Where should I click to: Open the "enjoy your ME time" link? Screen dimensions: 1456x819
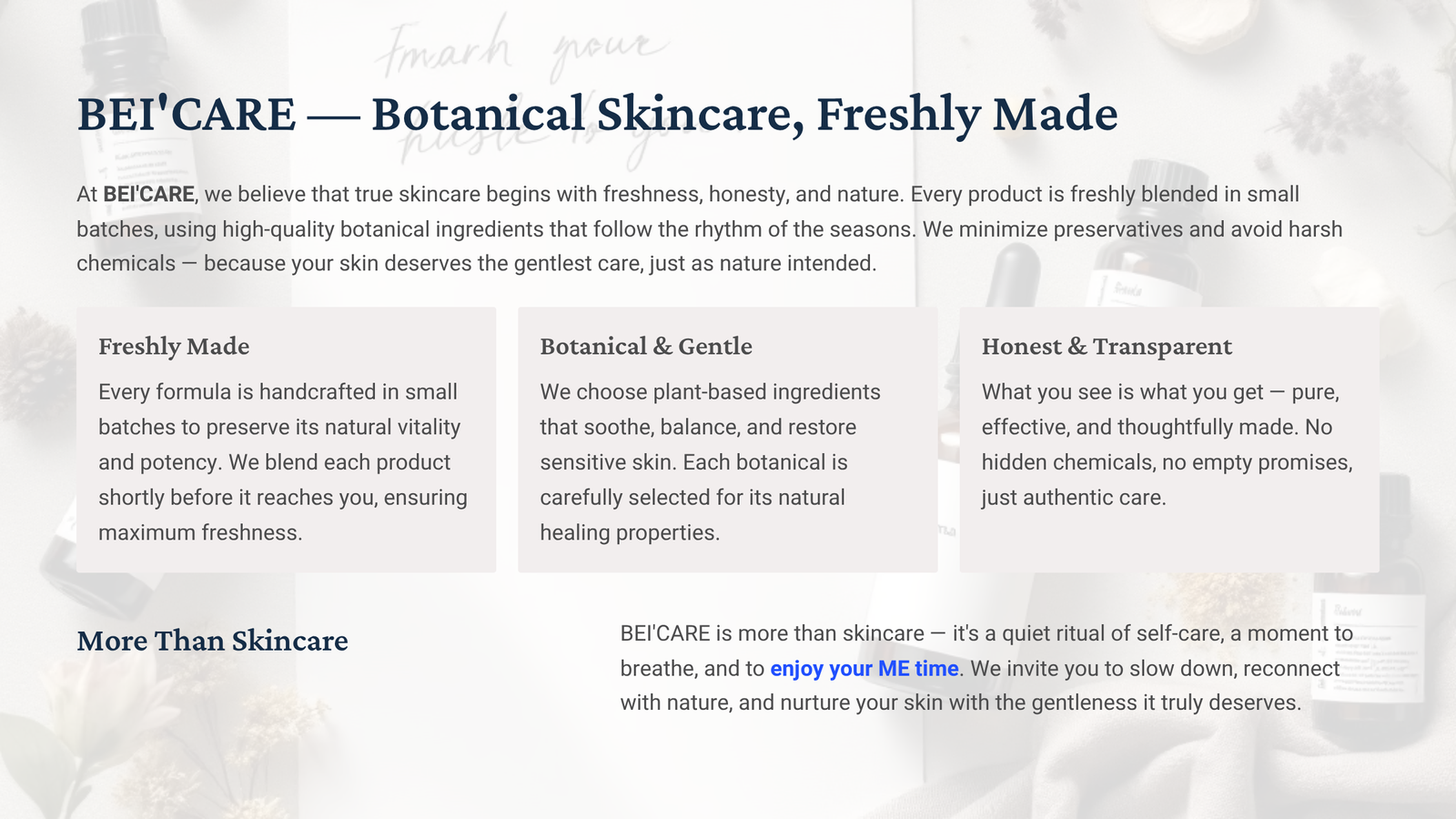(x=864, y=669)
